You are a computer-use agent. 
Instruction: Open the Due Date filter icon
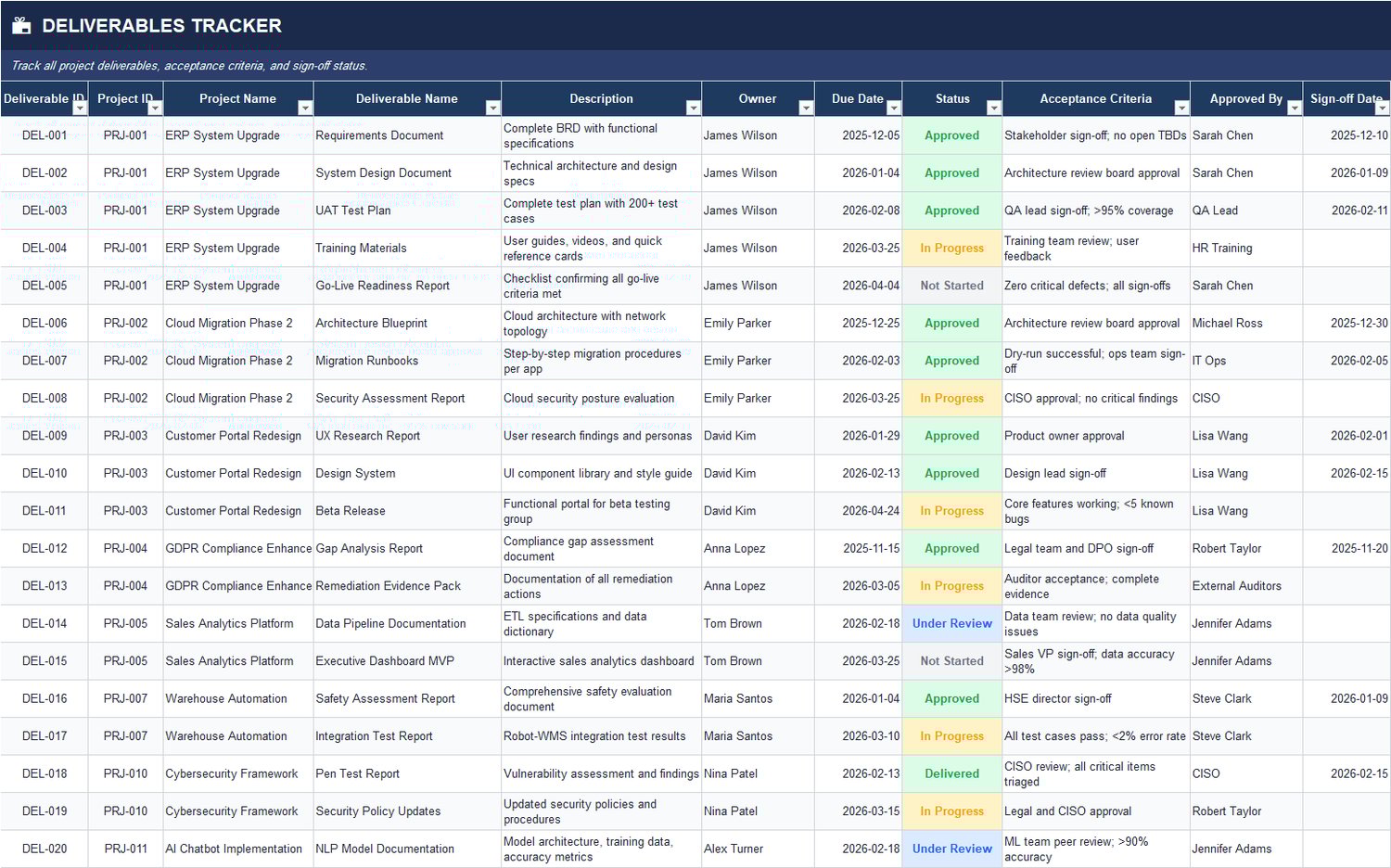[893, 108]
